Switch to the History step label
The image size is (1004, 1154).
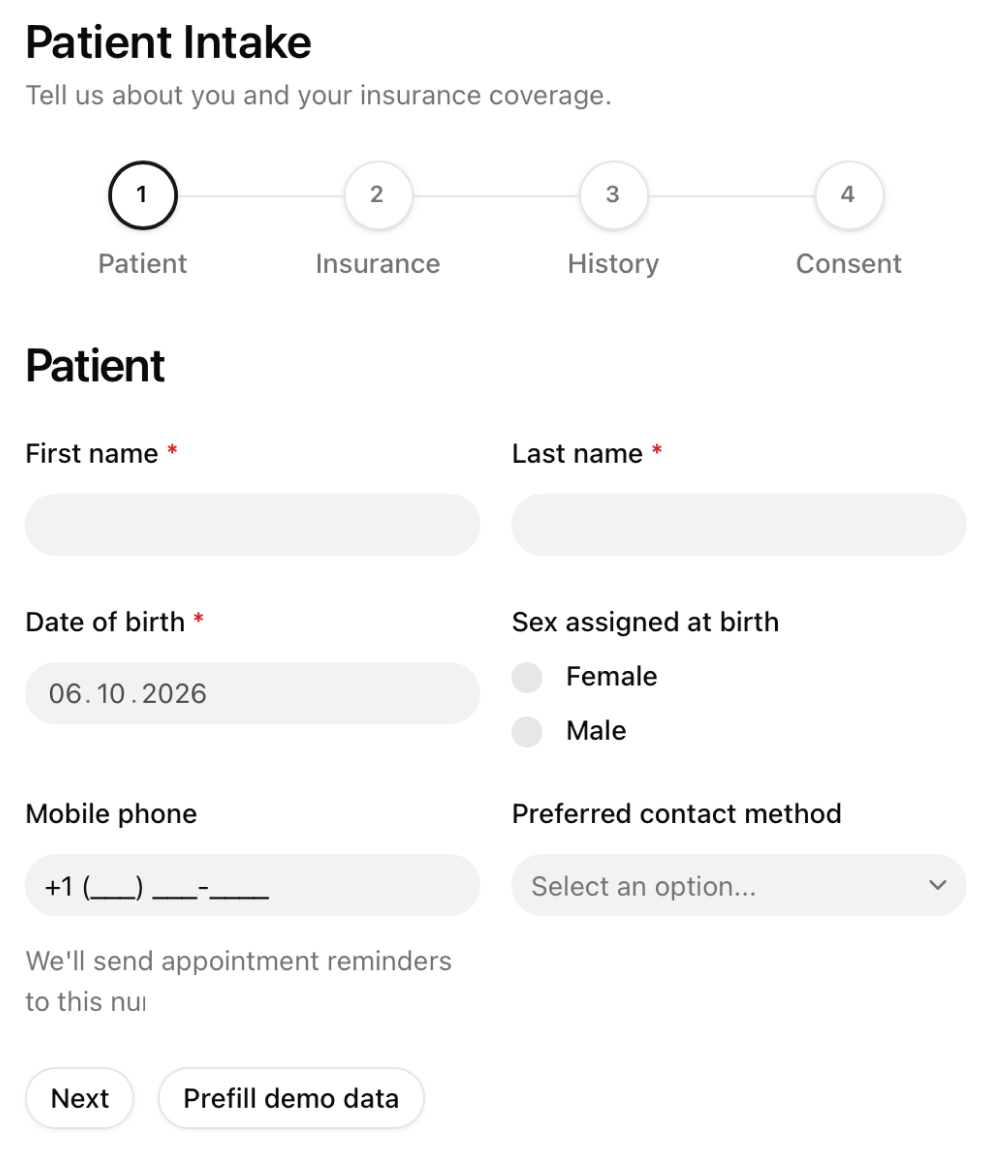pyautogui.click(x=613, y=263)
